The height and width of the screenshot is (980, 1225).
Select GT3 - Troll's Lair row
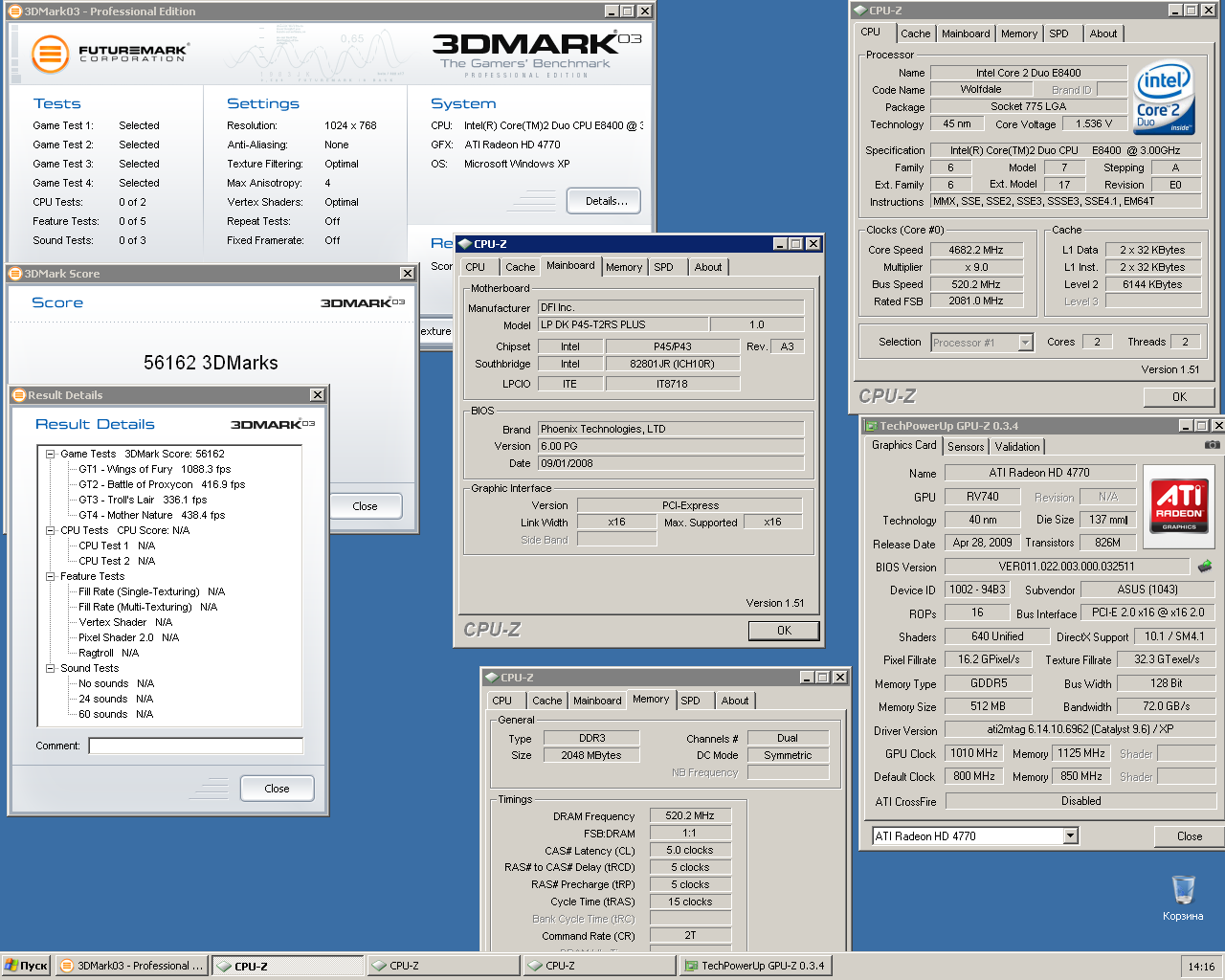[x=143, y=500]
